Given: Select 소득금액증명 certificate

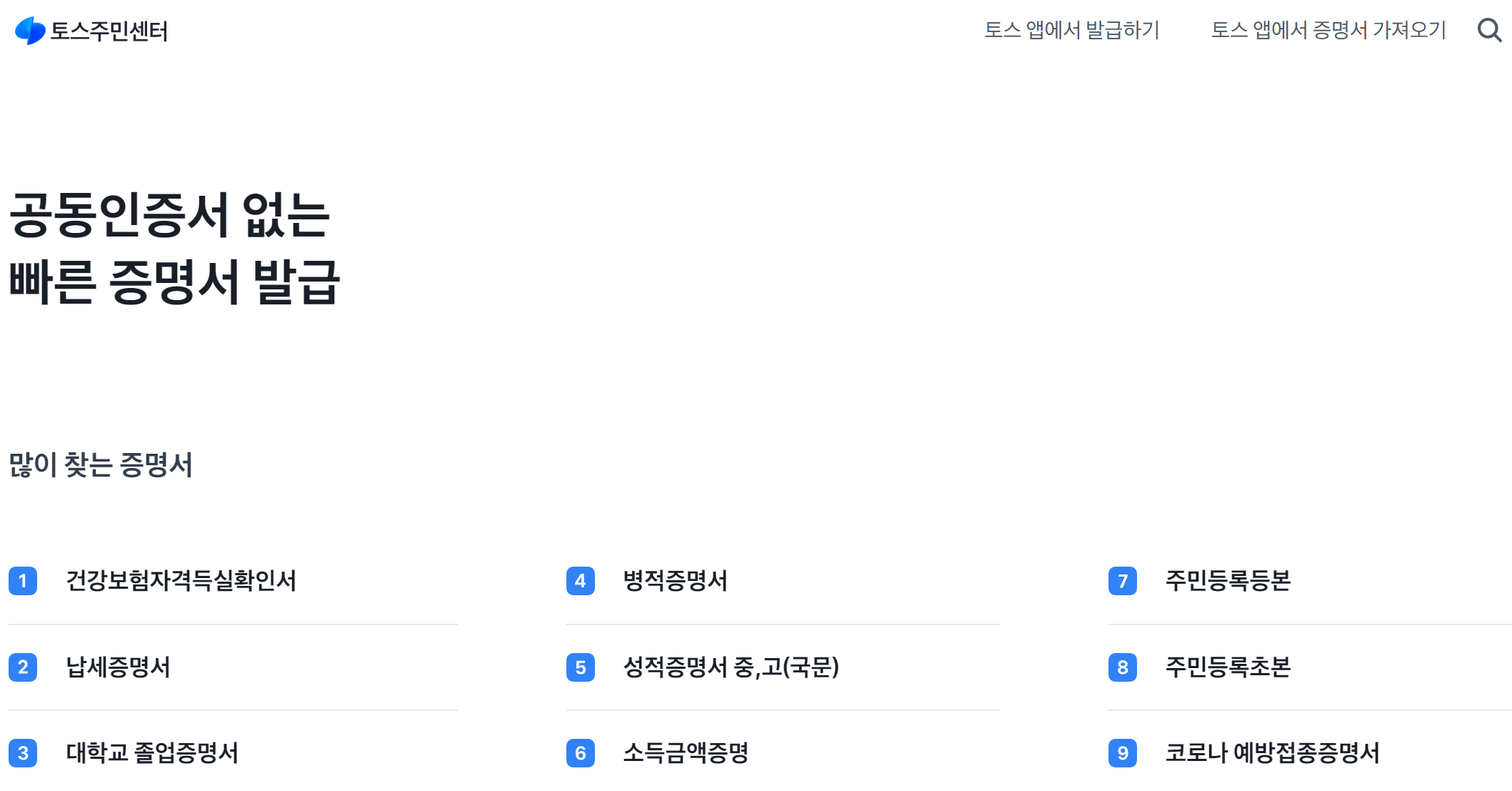Looking at the screenshot, I should click(x=686, y=752).
